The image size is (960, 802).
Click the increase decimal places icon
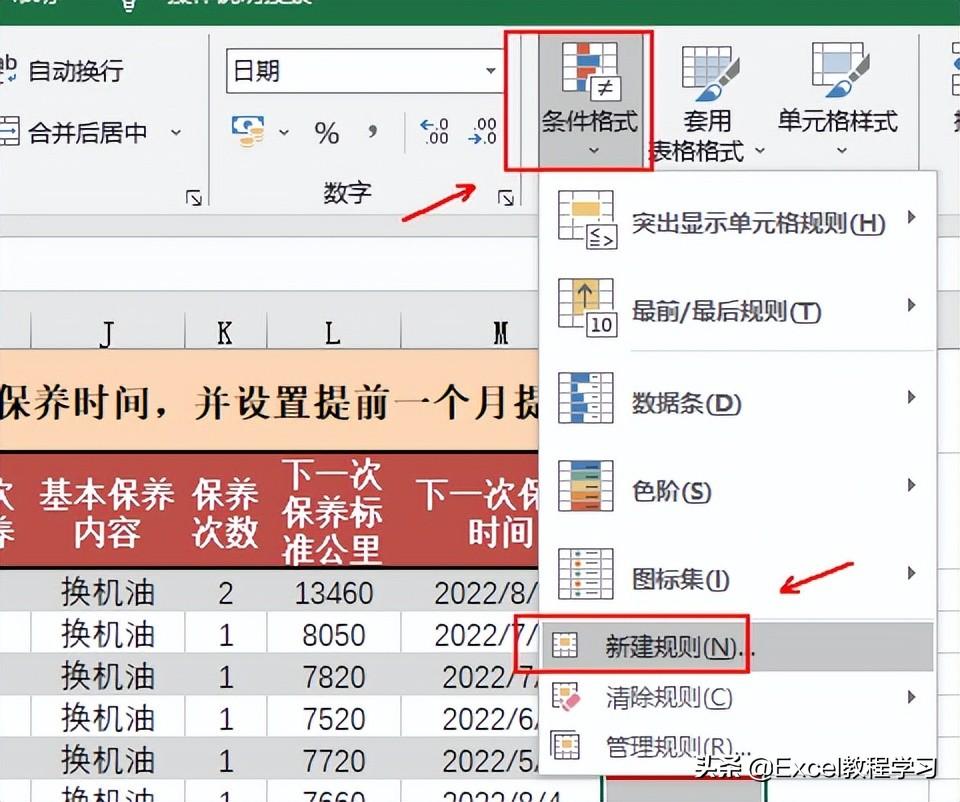click(435, 132)
